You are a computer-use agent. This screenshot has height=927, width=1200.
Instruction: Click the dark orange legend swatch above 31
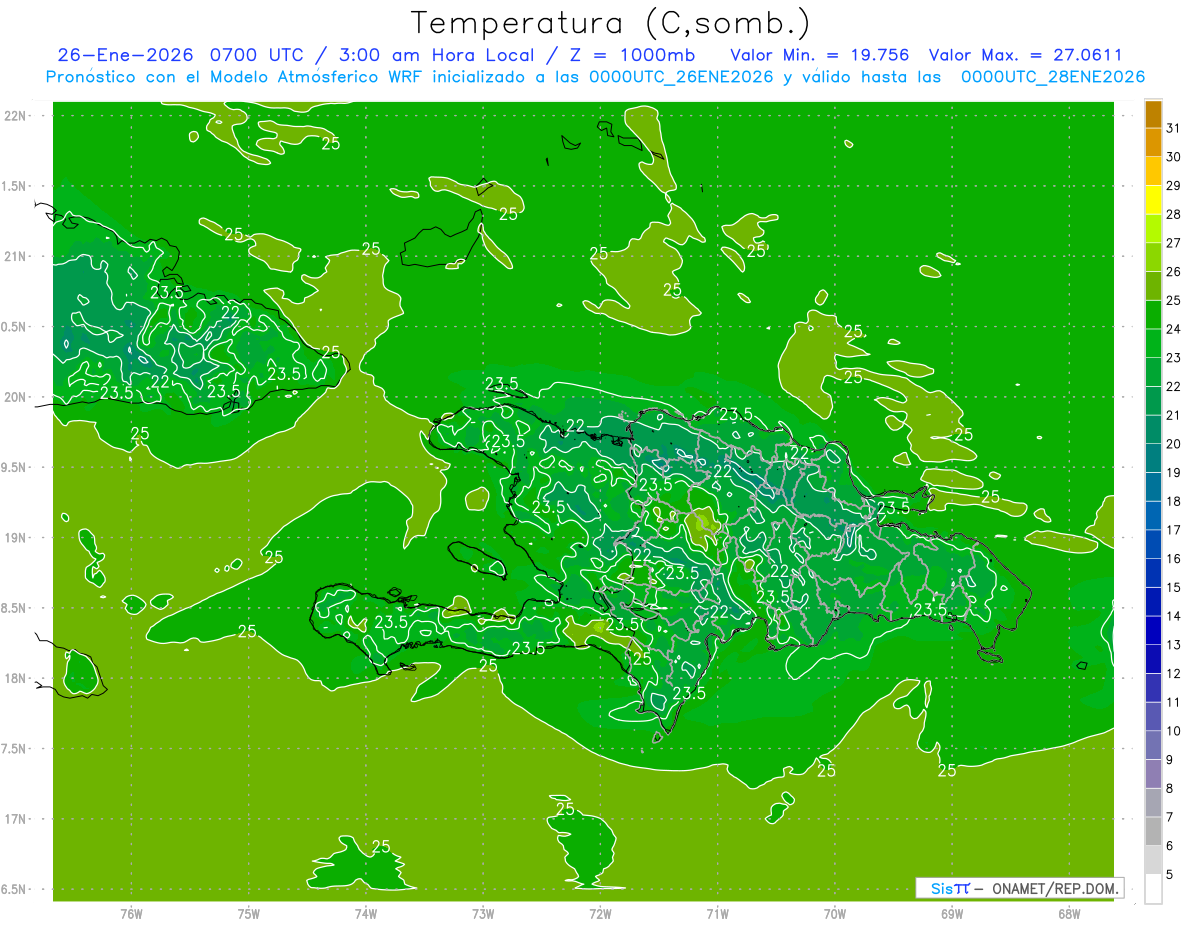coord(1153,115)
